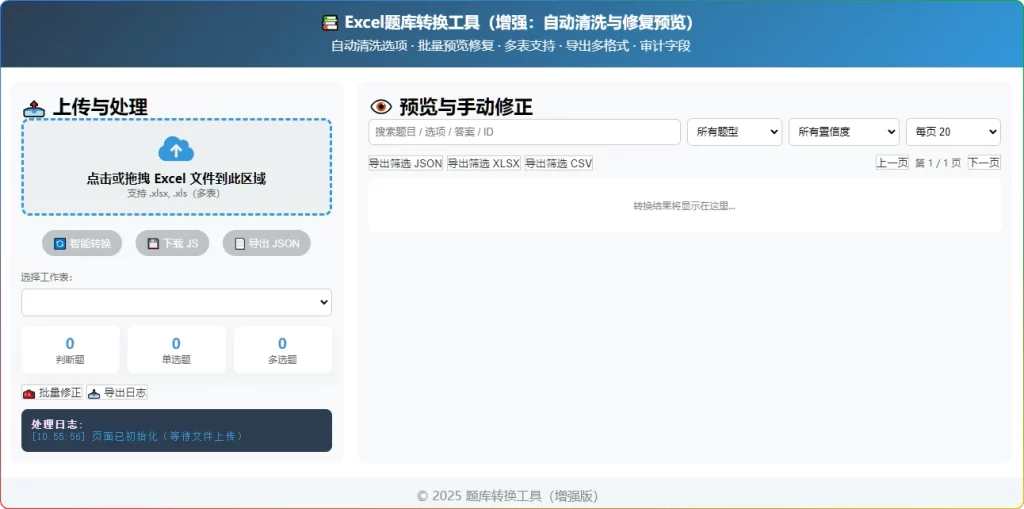Go to the previous page with 上一页
Viewport: 1024px width, 509px height.
892,163
